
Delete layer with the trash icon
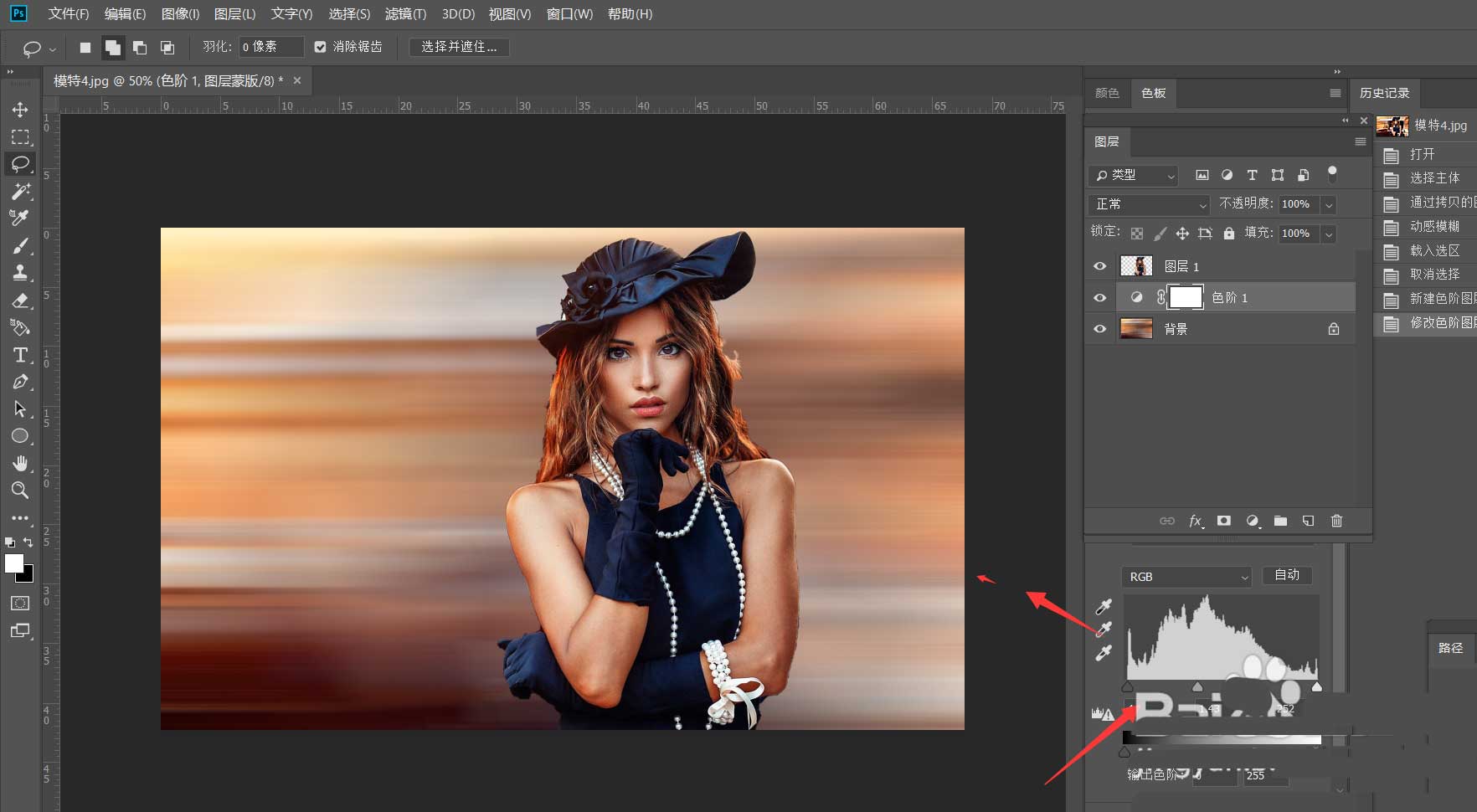tap(1336, 521)
